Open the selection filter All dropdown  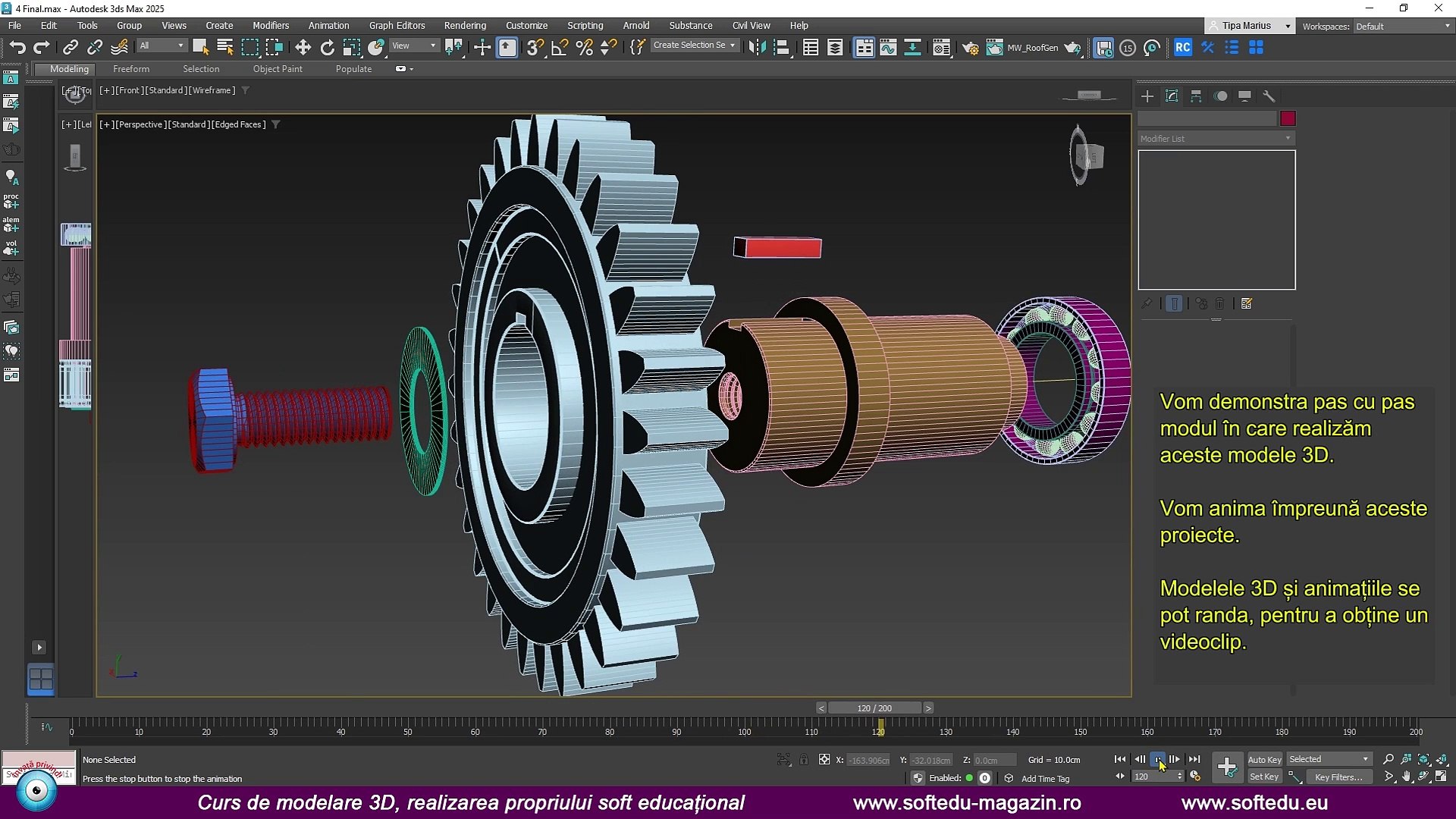[162, 45]
